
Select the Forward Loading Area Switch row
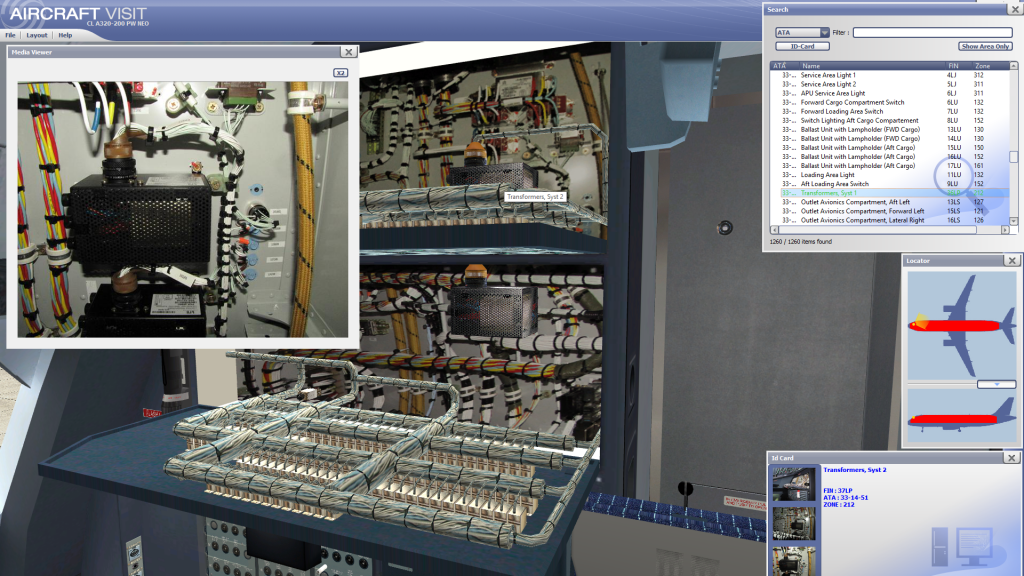click(x=889, y=112)
